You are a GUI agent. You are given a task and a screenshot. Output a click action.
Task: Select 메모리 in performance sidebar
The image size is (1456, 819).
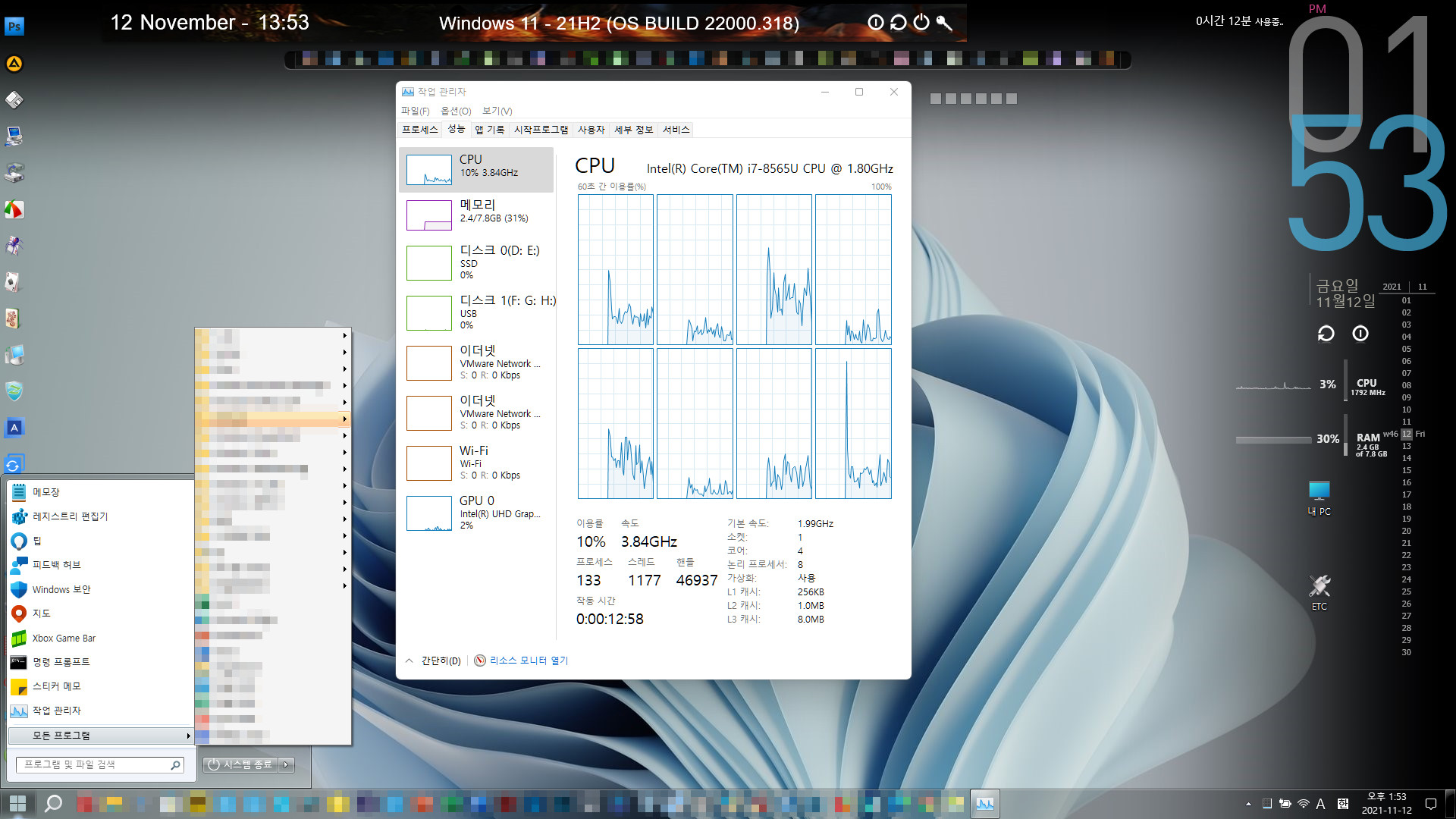tap(476, 215)
